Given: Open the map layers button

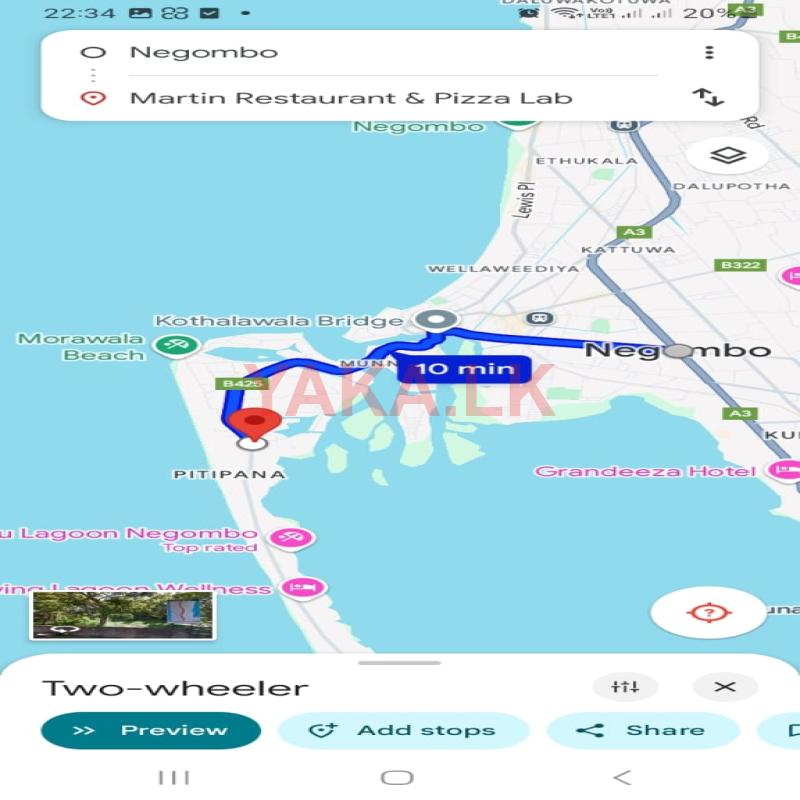Looking at the screenshot, I should tap(727, 155).
